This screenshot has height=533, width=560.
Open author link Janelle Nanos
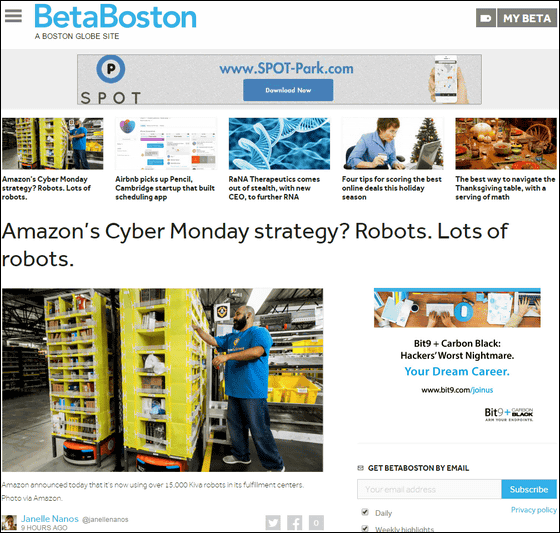point(50,518)
